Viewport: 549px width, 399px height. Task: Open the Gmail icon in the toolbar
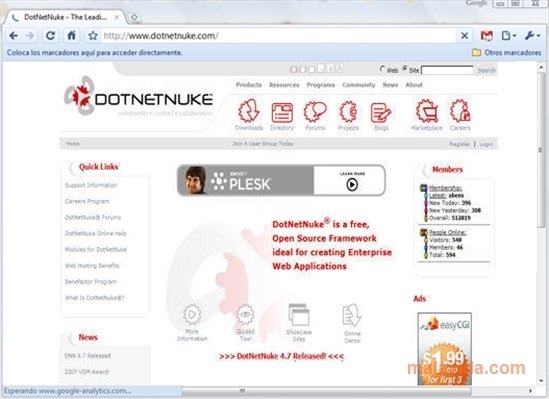pos(487,35)
